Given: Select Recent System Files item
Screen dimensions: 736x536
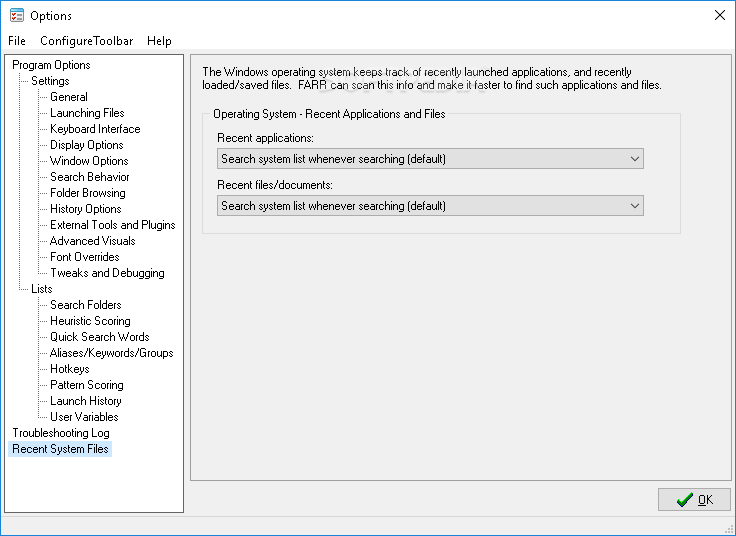Looking at the screenshot, I should point(60,448).
